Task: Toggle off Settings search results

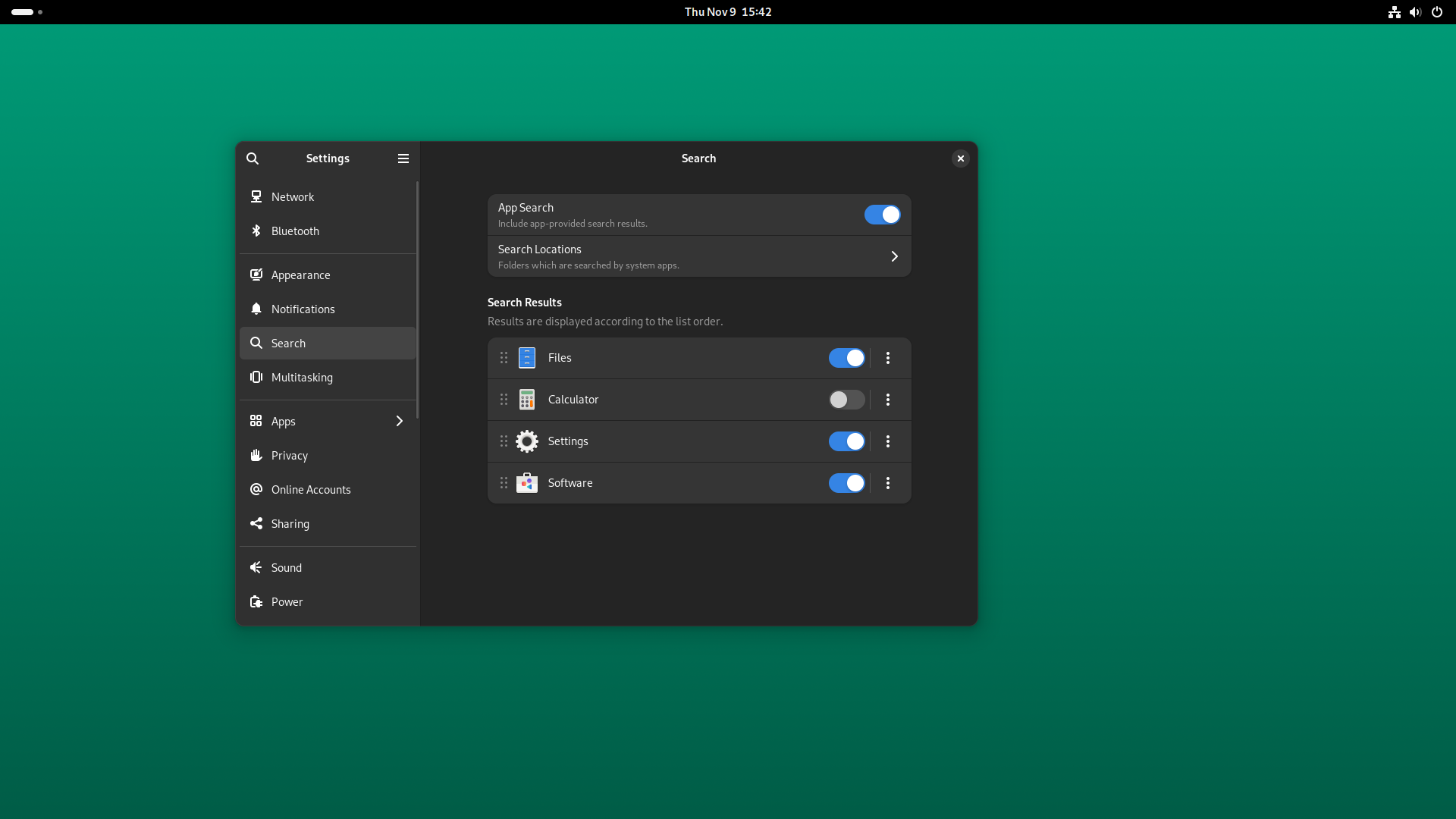Action: coord(847,441)
